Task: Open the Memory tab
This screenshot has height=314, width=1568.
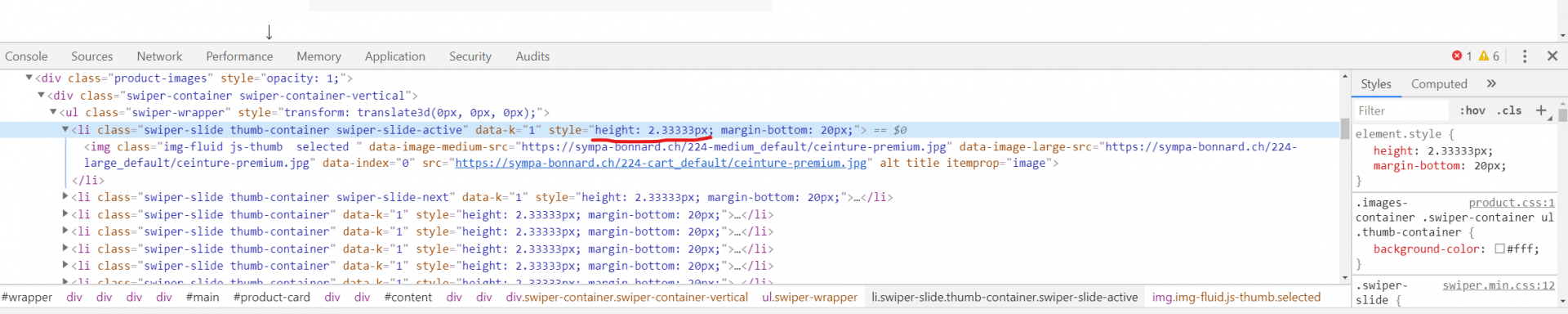Action: pos(318,56)
